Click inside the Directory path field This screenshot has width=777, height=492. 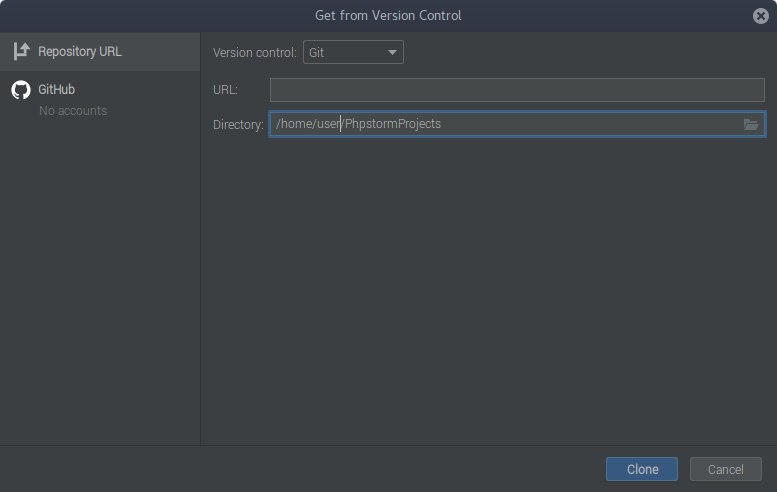pos(517,124)
